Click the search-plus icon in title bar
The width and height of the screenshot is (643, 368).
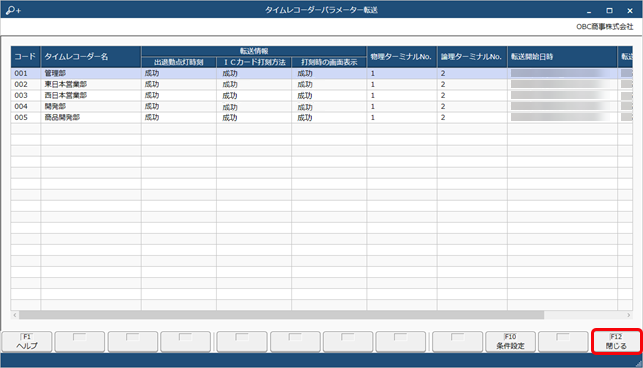coord(13,10)
